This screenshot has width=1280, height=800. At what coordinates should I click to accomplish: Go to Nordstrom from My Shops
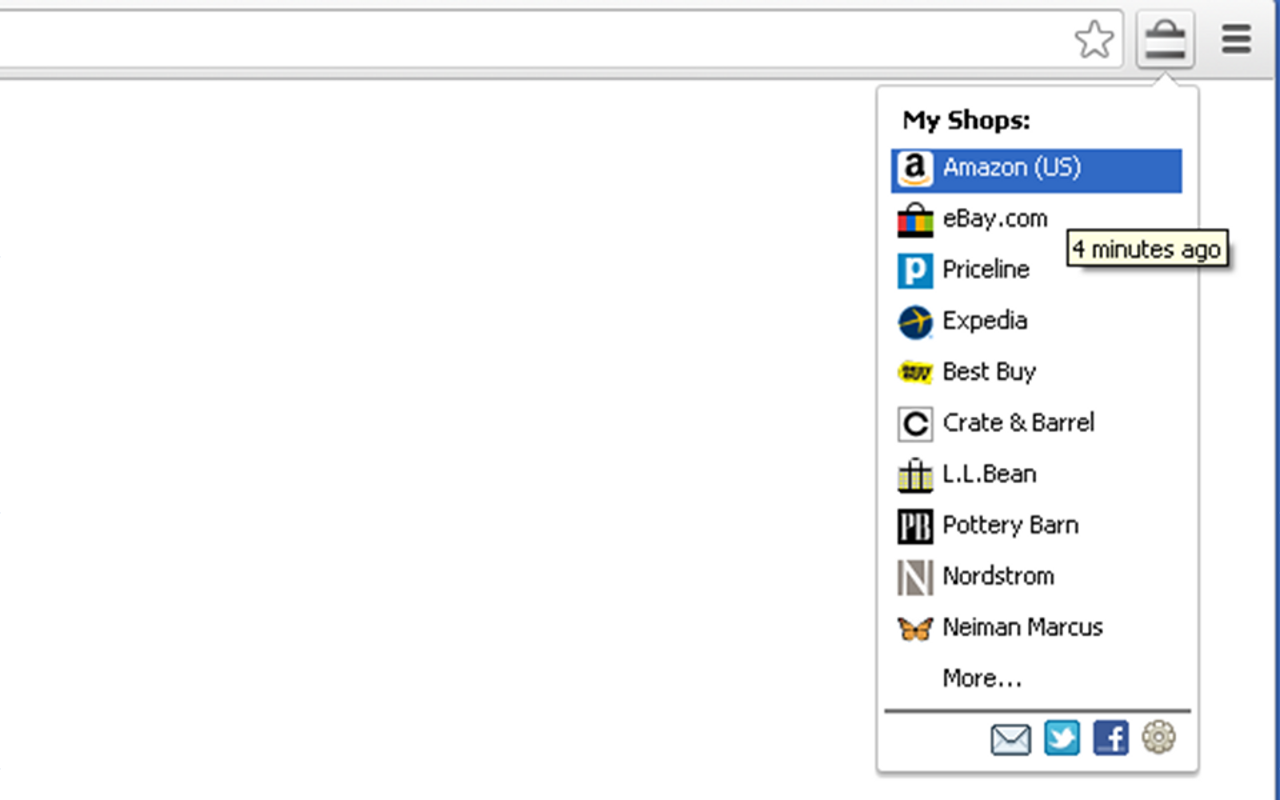point(998,576)
